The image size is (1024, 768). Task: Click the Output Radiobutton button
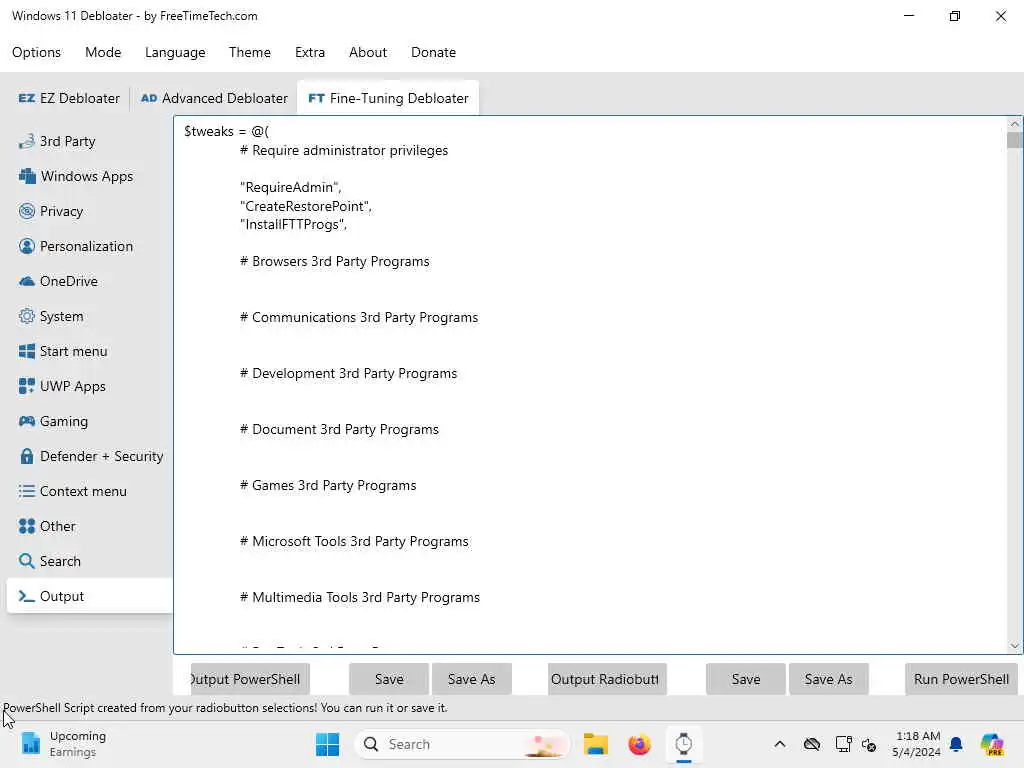607,679
